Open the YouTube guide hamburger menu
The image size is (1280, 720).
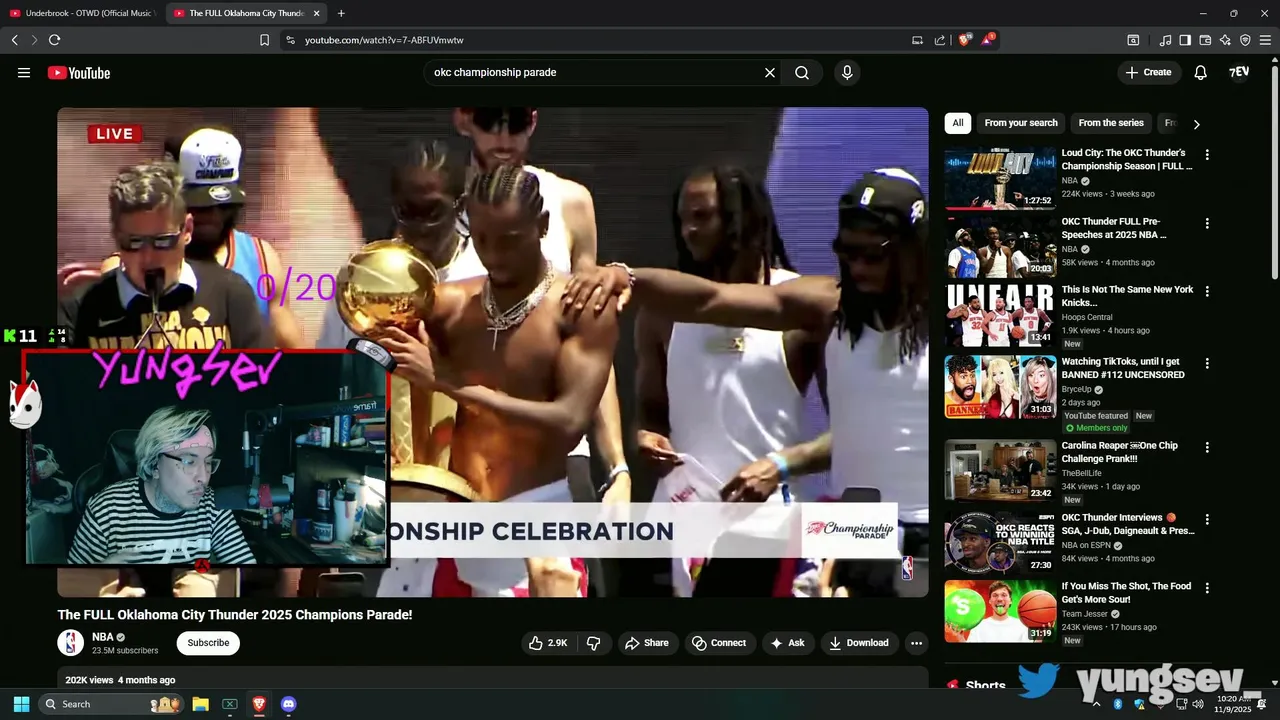tap(24, 72)
